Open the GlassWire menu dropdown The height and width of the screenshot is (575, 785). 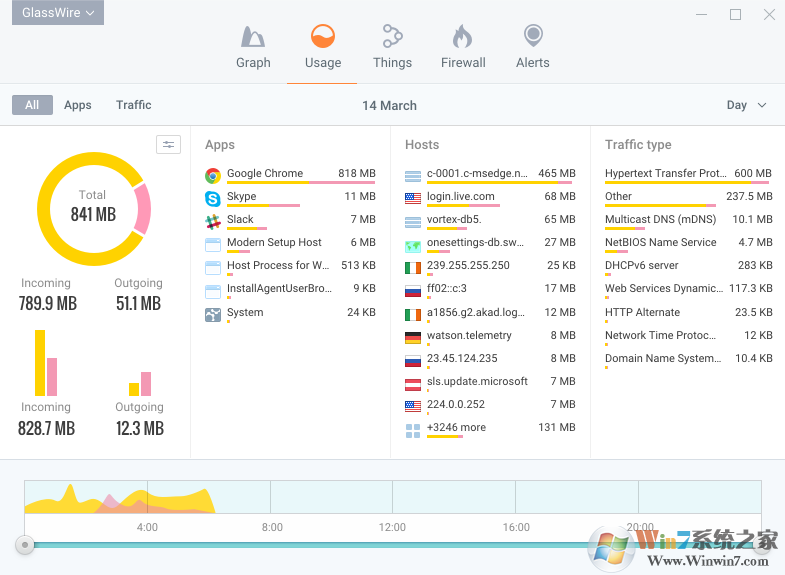coord(58,13)
